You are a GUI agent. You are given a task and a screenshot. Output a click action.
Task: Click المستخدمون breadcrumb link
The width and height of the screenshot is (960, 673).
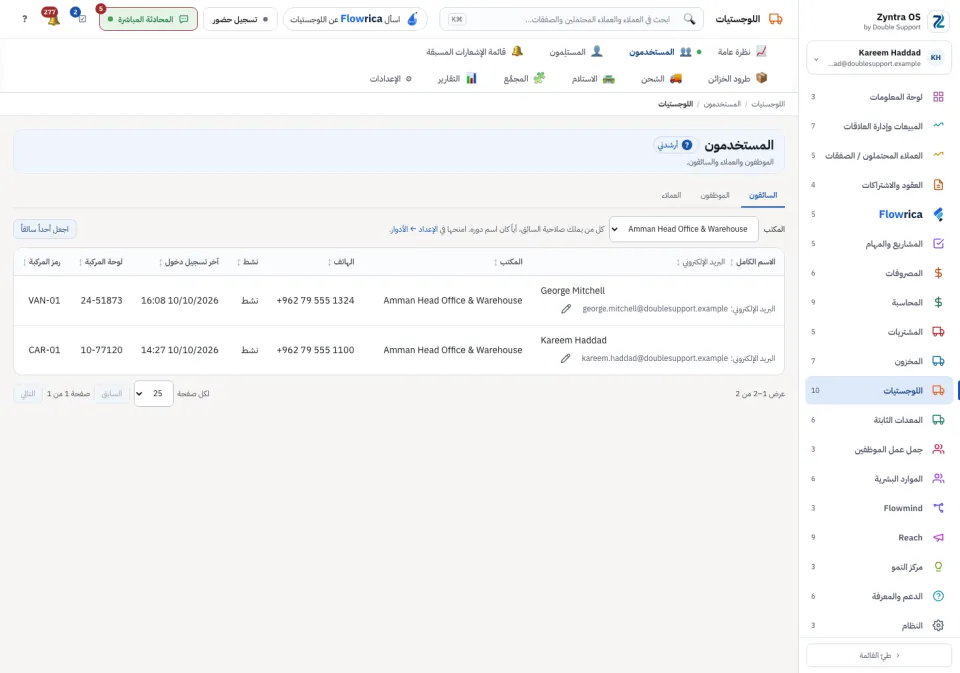tap(722, 104)
